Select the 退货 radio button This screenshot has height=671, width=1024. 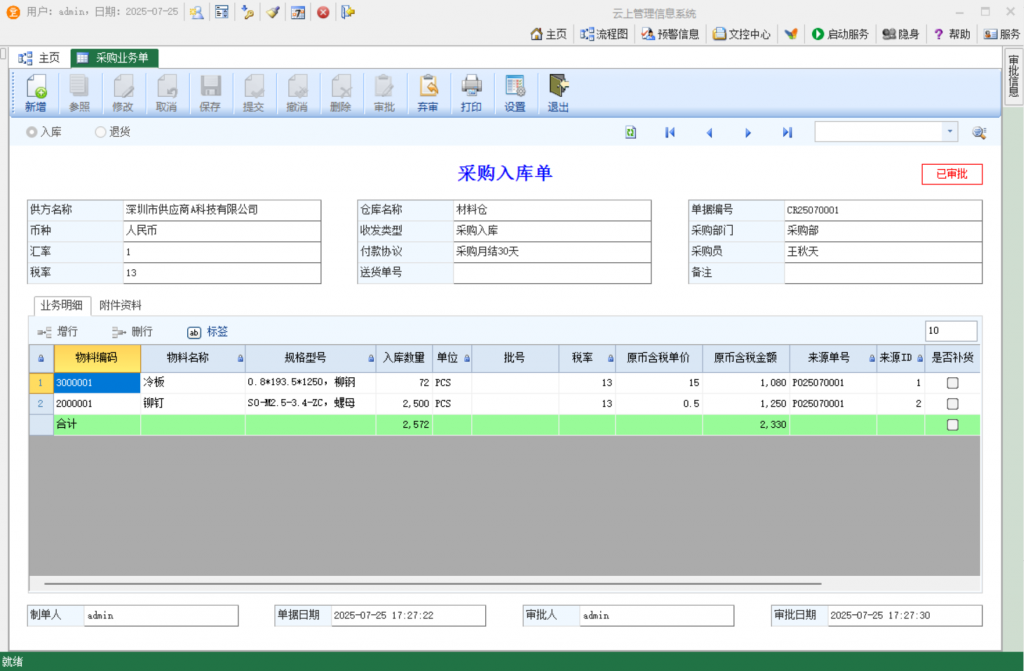[x=100, y=132]
